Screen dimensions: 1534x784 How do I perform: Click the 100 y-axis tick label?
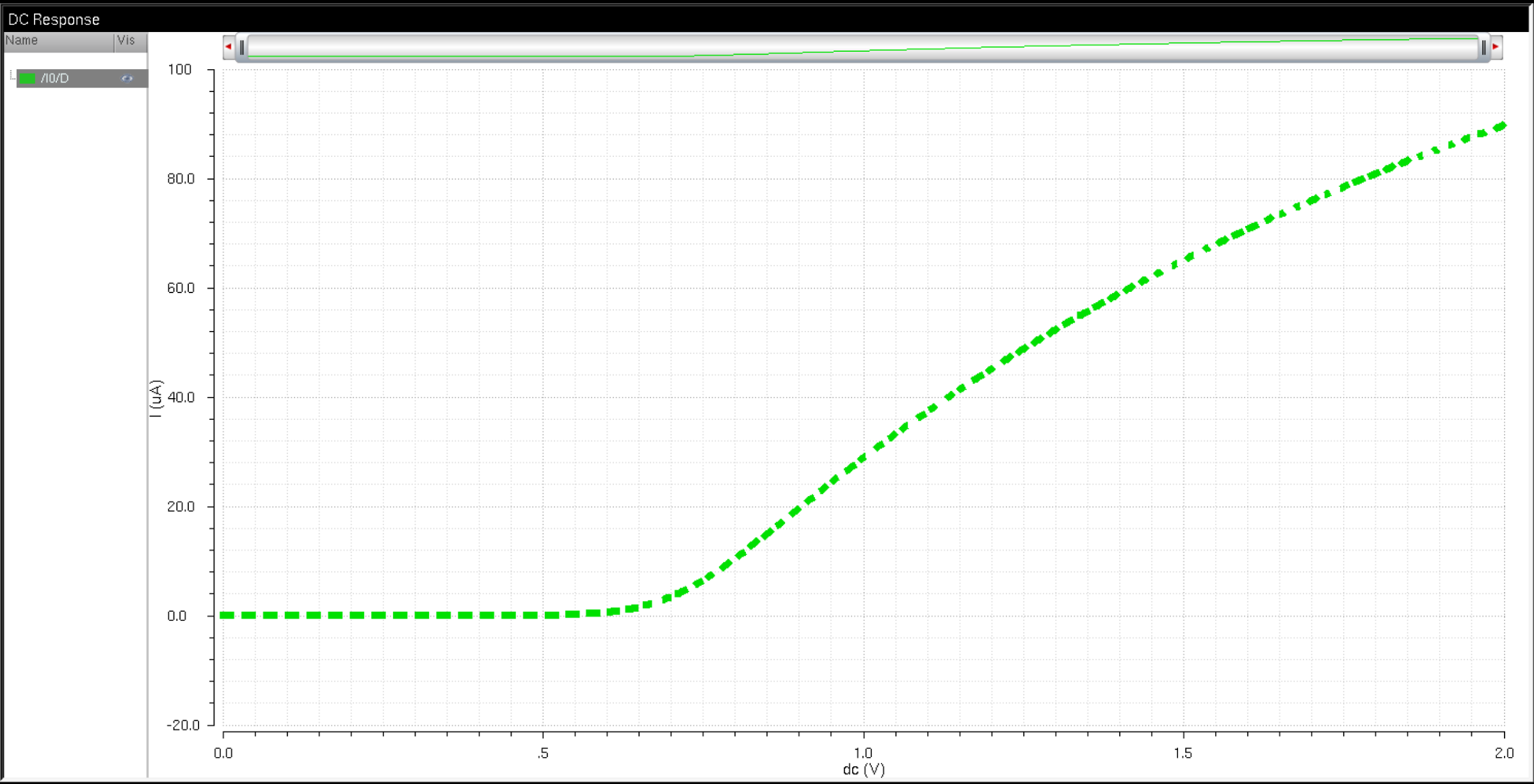coord(180,69)
